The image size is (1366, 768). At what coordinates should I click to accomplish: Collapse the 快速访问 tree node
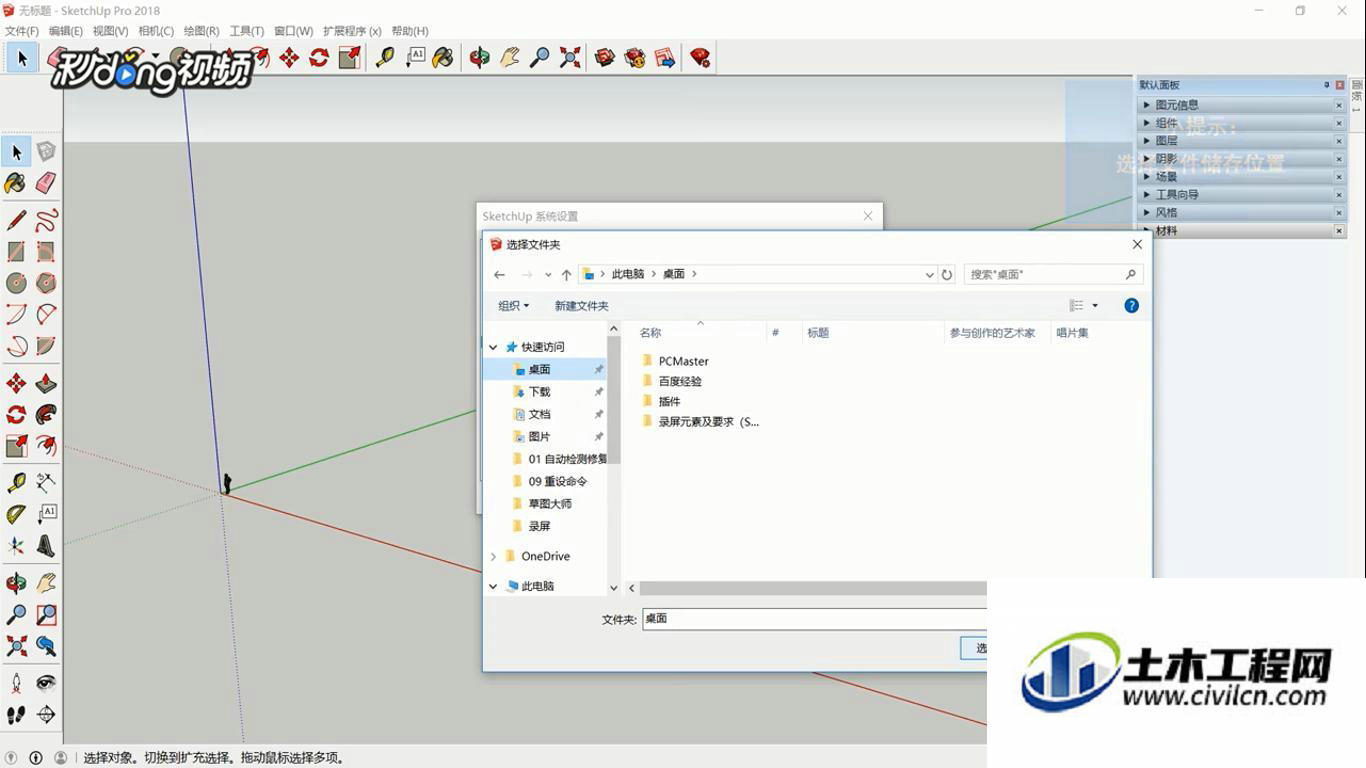click(493, 347)
